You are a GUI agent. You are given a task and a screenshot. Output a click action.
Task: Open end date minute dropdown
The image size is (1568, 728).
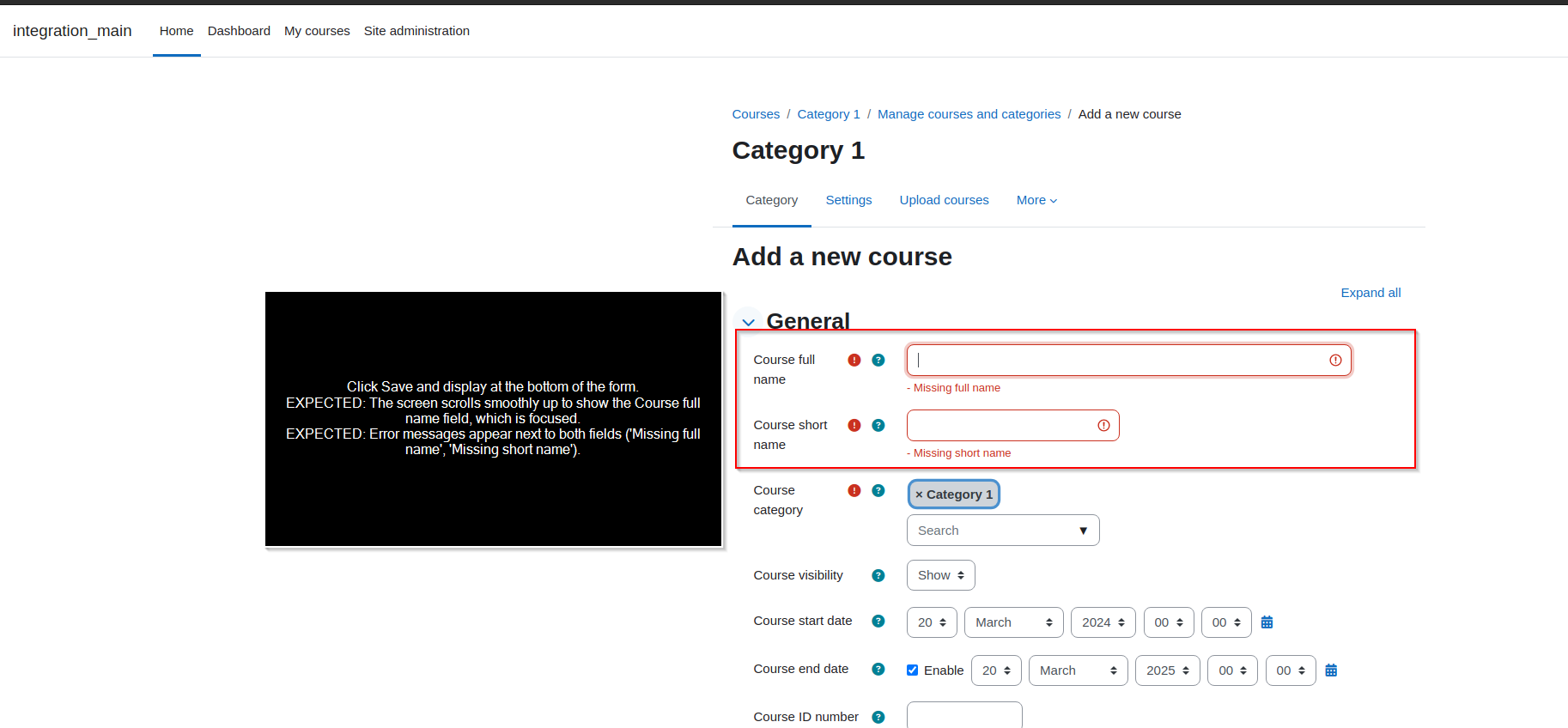point(1291,670)
